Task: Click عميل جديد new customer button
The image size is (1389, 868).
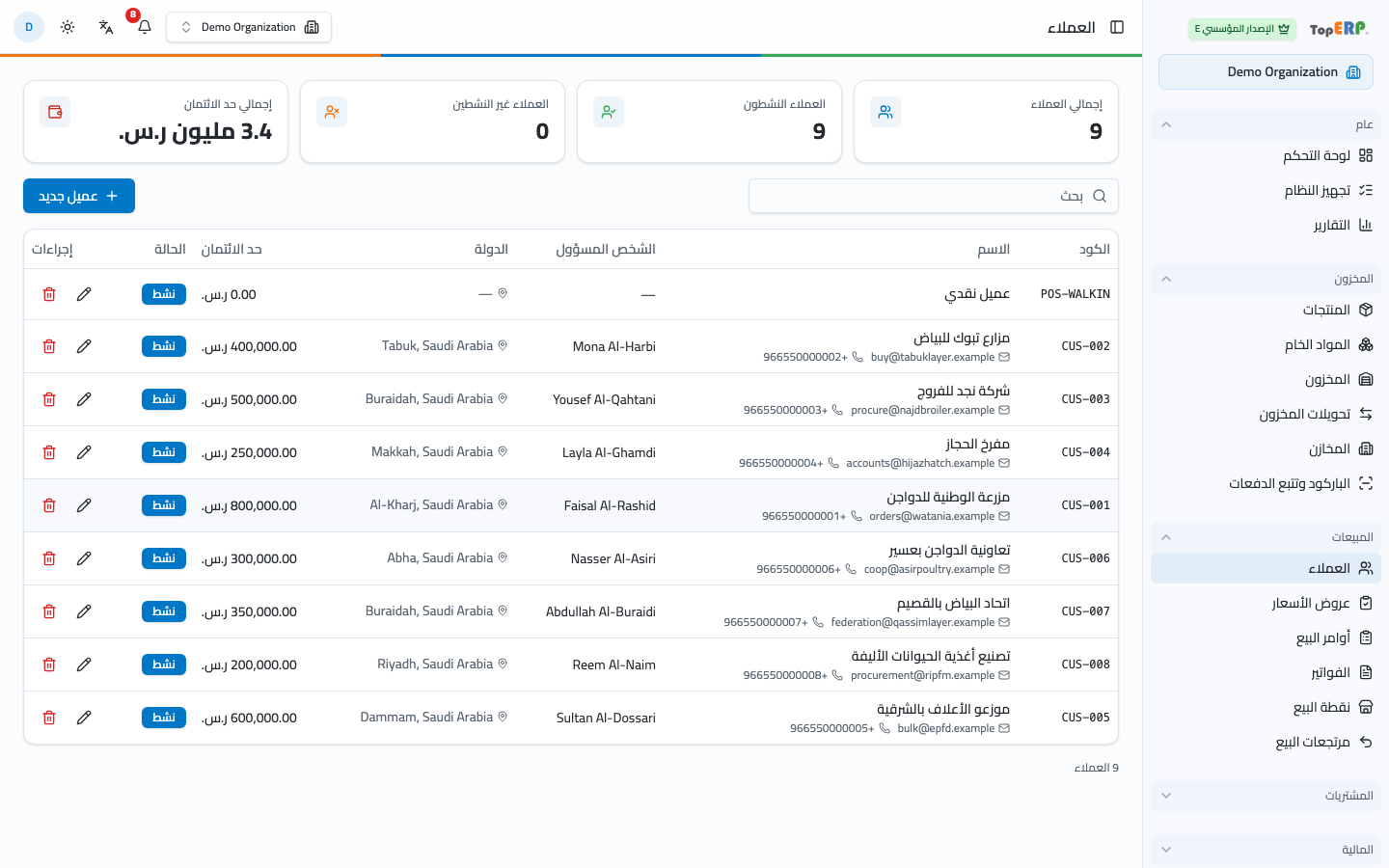Action: coord(79,196)
